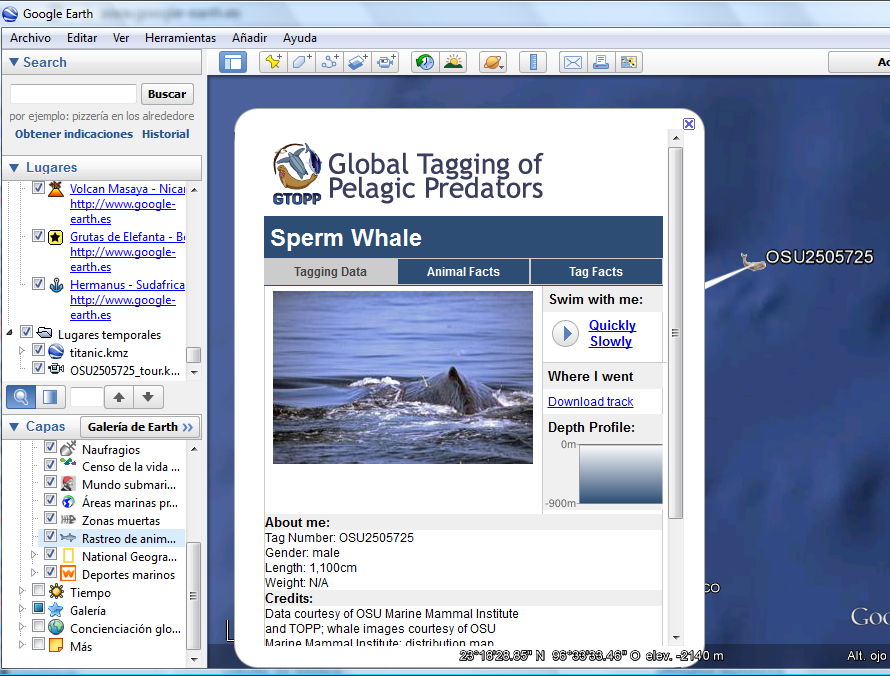
Task: Open the Añadir menu
Action: click(x=249, y=38)
